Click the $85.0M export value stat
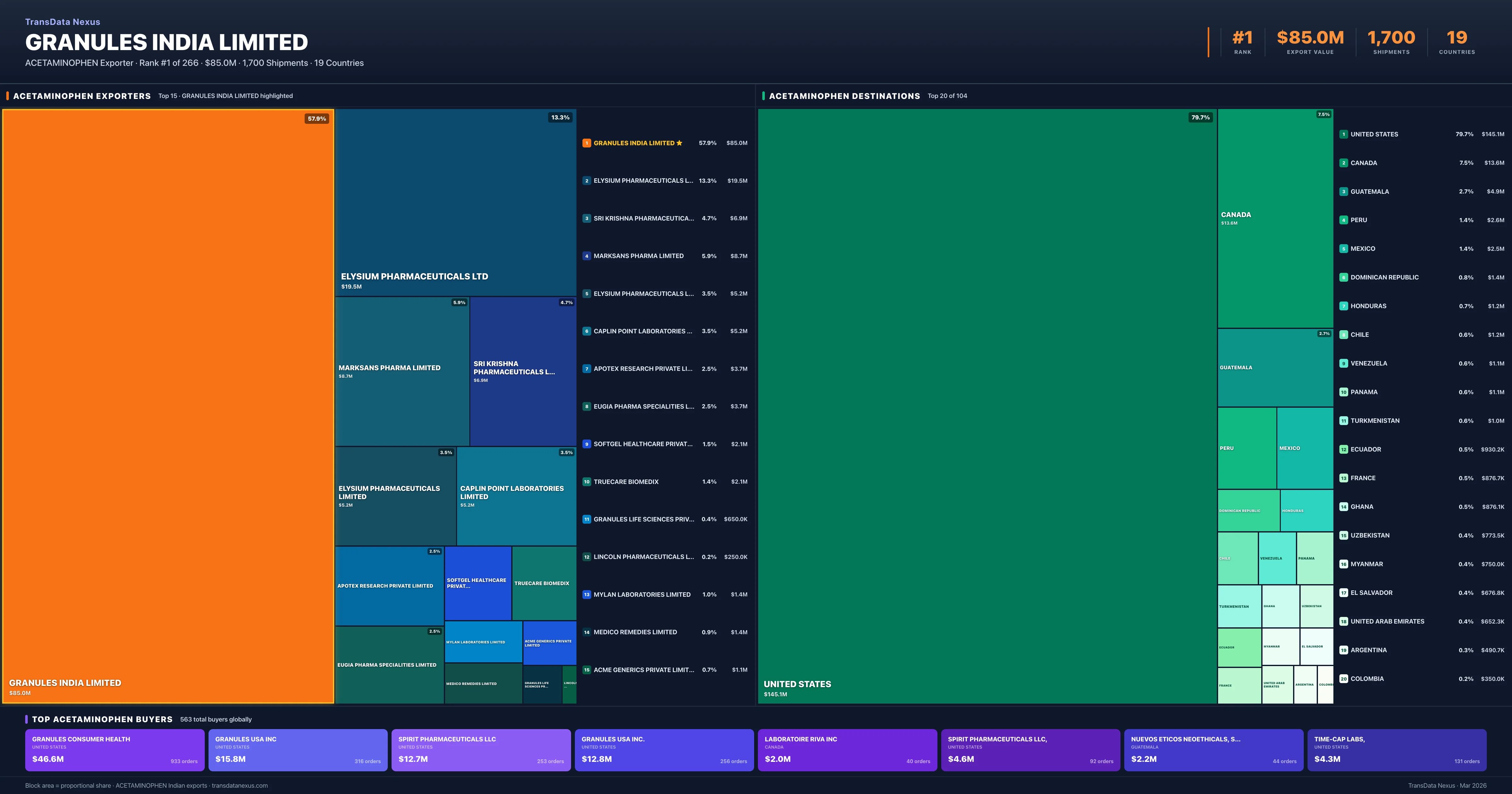Image resolution: width=1512 pixels, height=794 pixels. point(1310,38)
